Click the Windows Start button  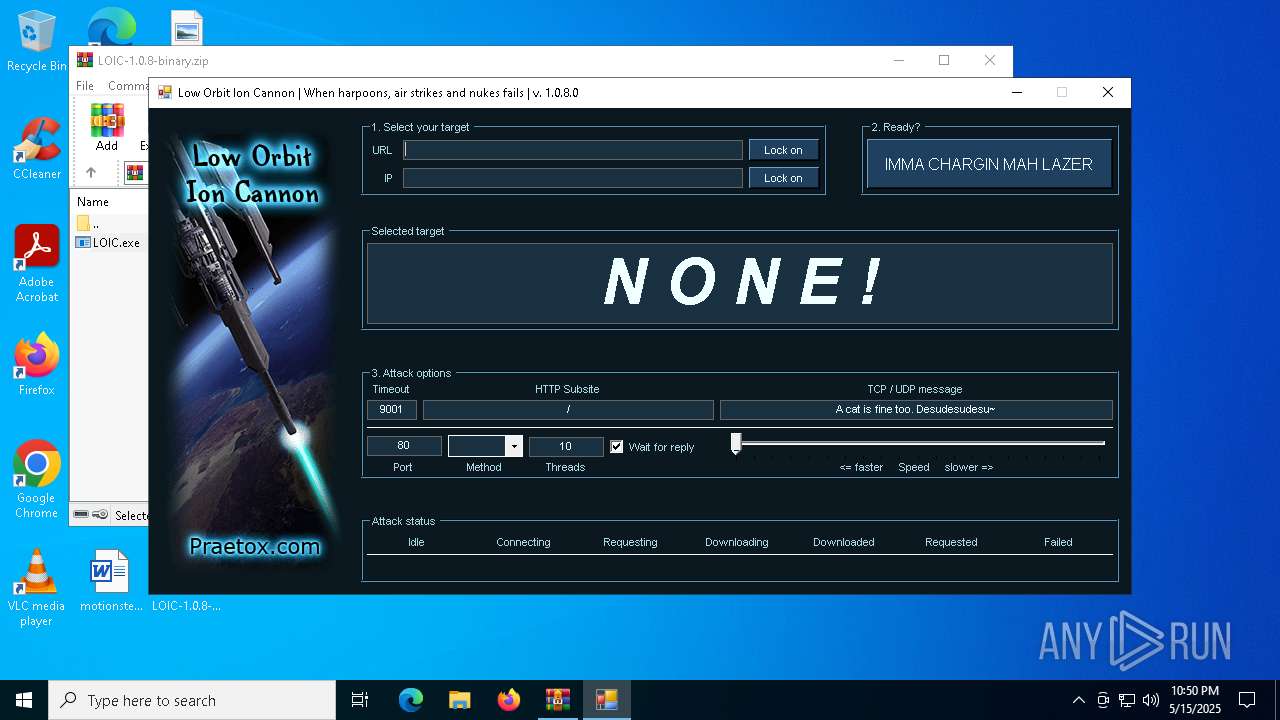tap(24, 700)
